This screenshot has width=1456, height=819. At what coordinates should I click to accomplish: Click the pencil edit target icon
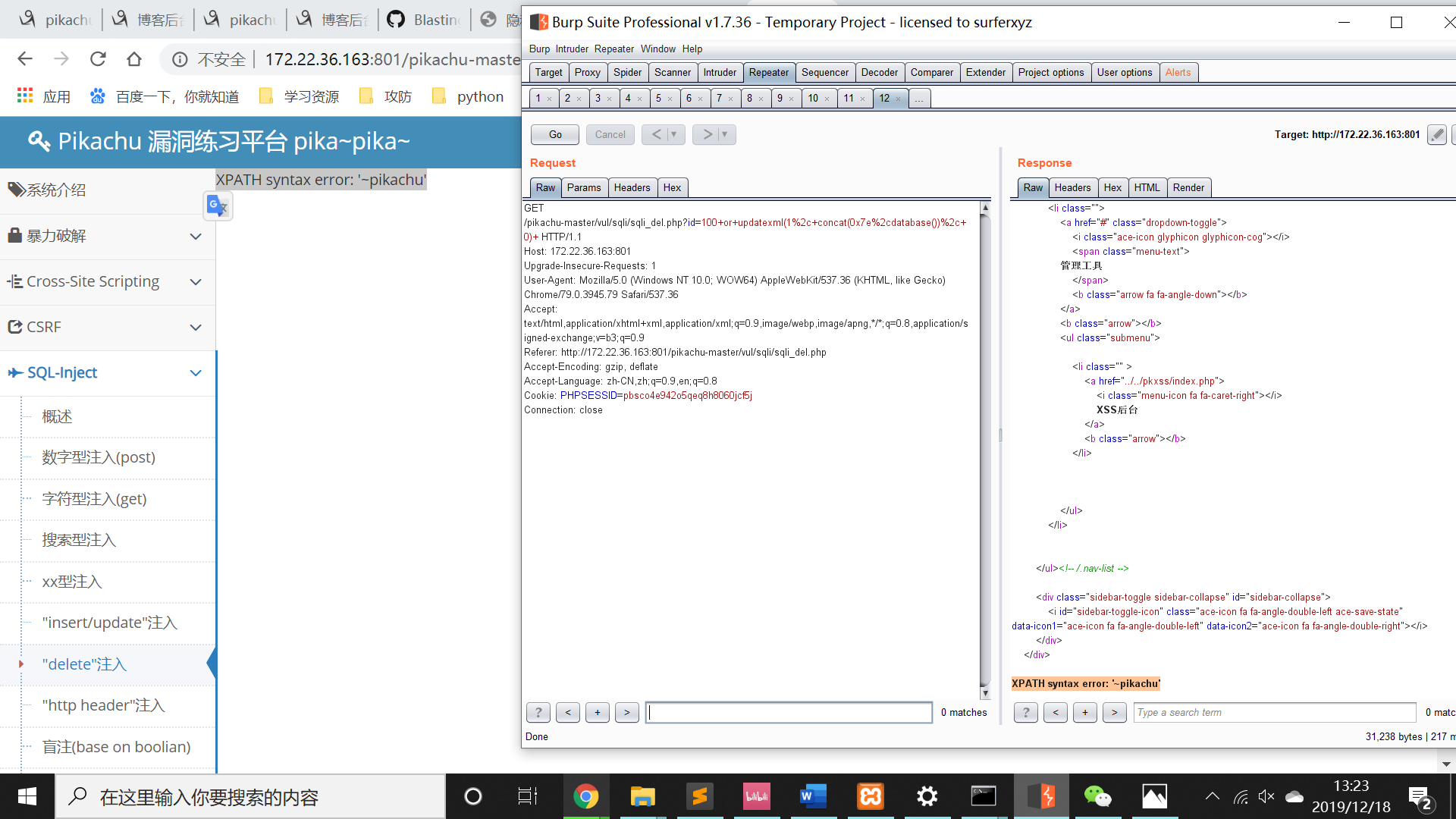1436,134
